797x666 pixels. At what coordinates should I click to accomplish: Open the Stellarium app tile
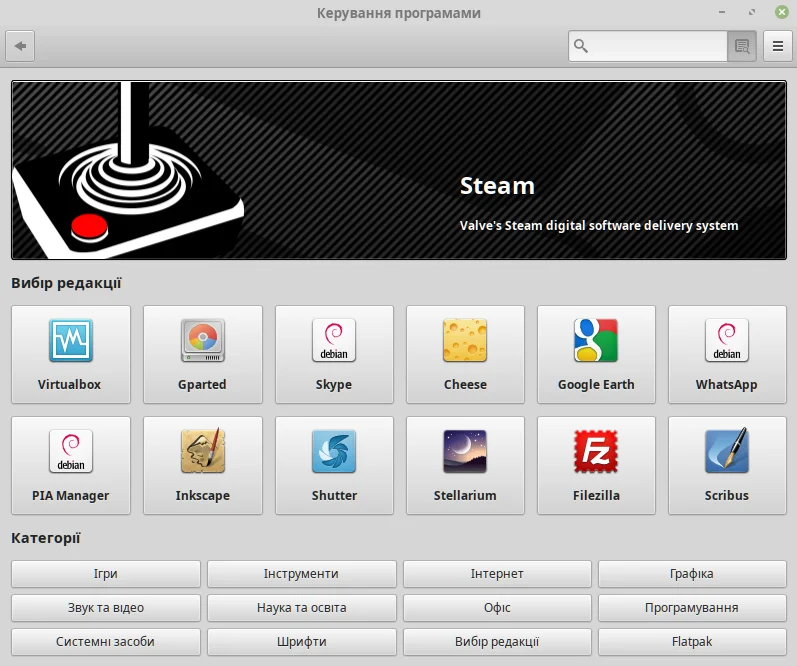465,465
